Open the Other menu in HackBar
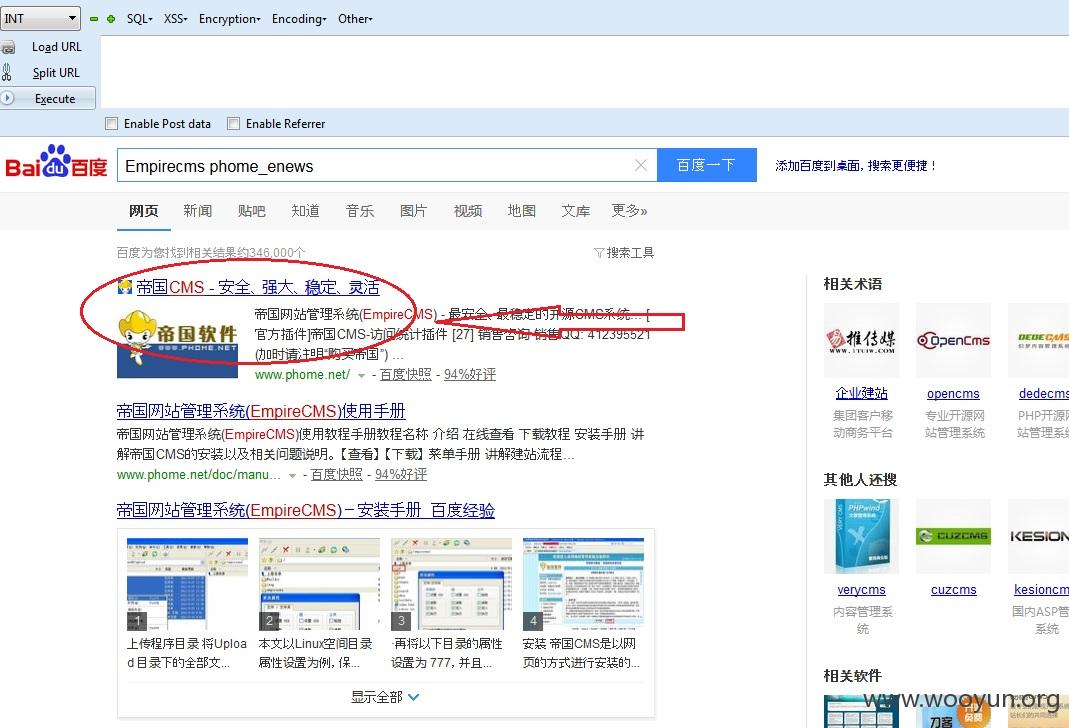 tap(355, 19)
